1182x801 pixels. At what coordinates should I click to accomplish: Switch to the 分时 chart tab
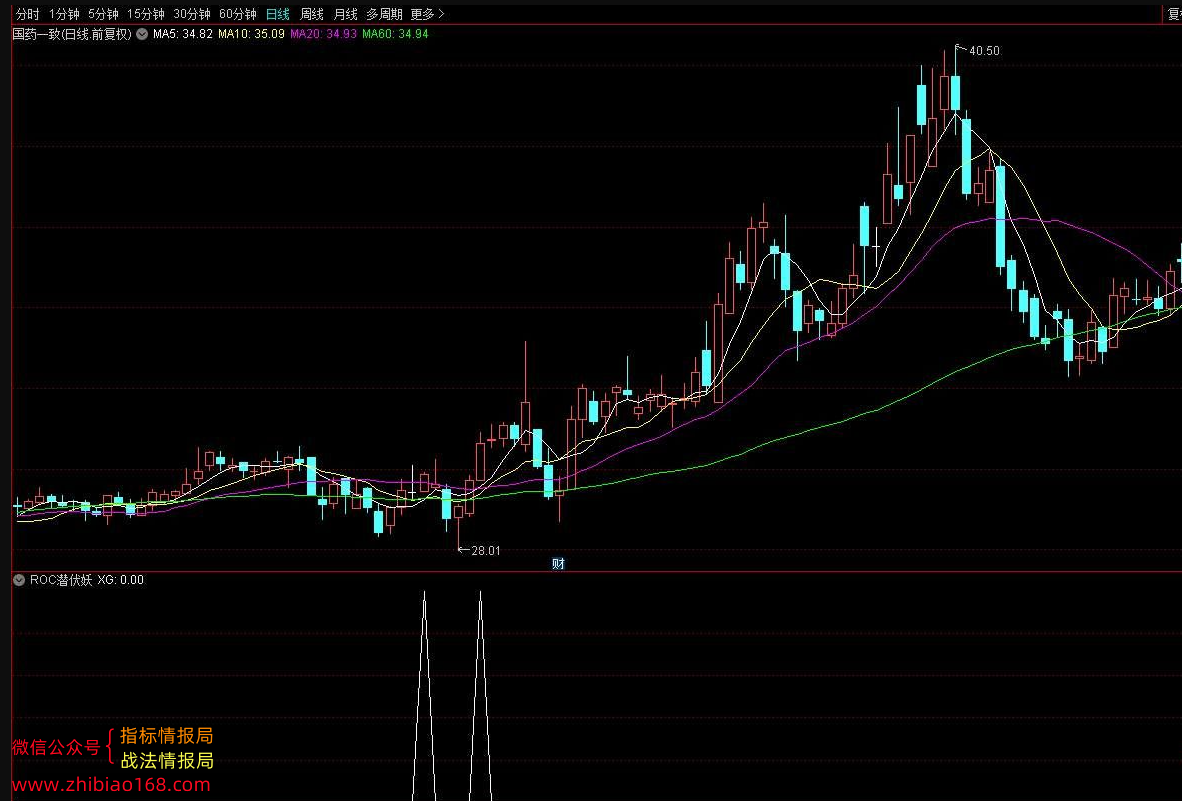pos(27,14)
